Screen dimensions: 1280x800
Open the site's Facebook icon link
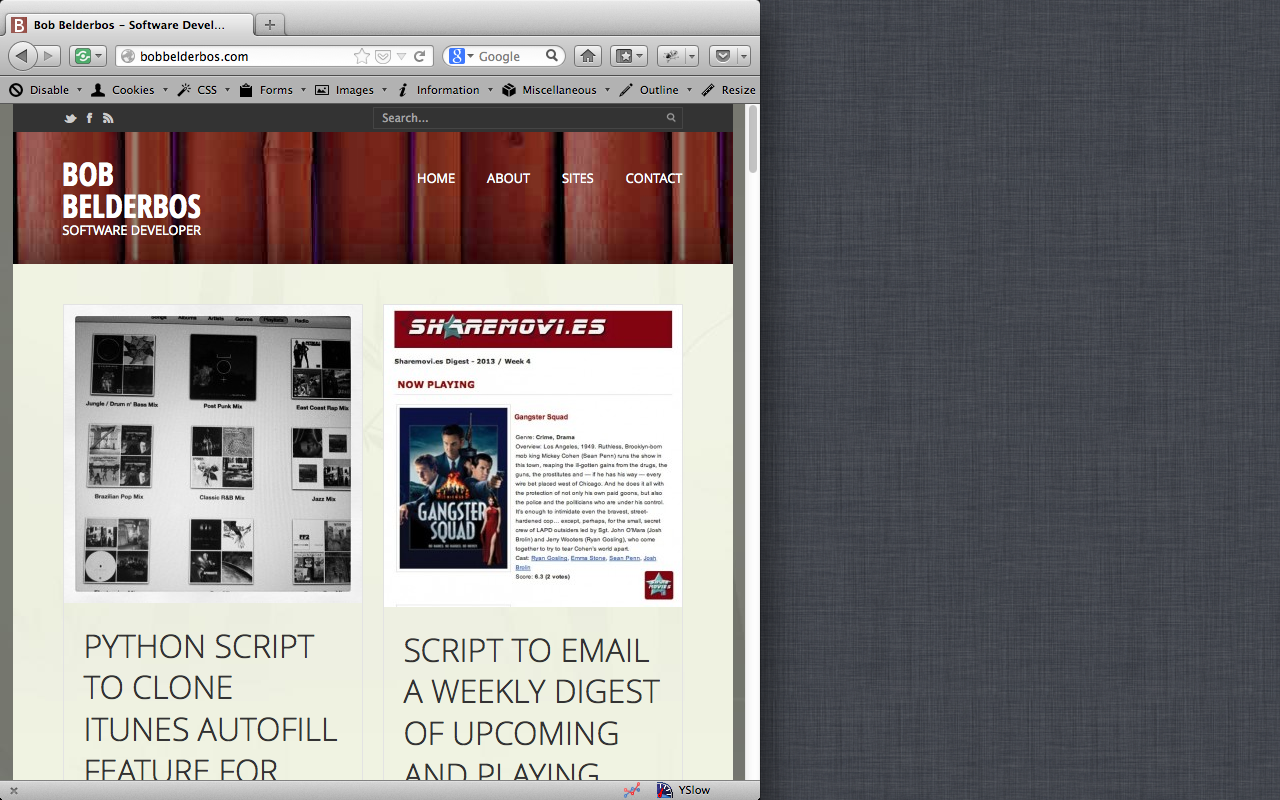89,118
